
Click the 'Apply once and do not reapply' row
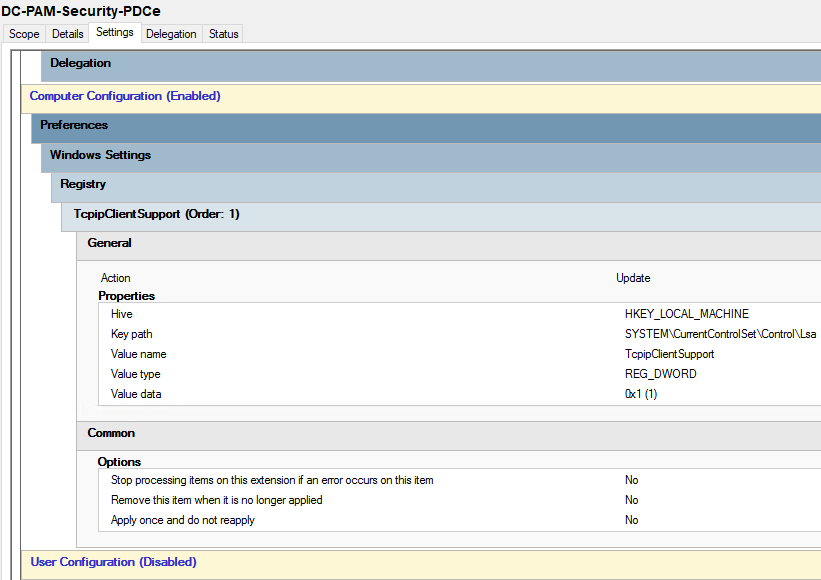pos(183,520)
